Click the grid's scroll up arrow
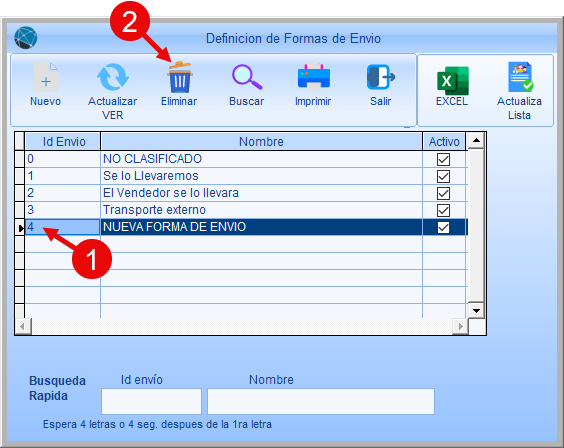 [x=476, y=141]
